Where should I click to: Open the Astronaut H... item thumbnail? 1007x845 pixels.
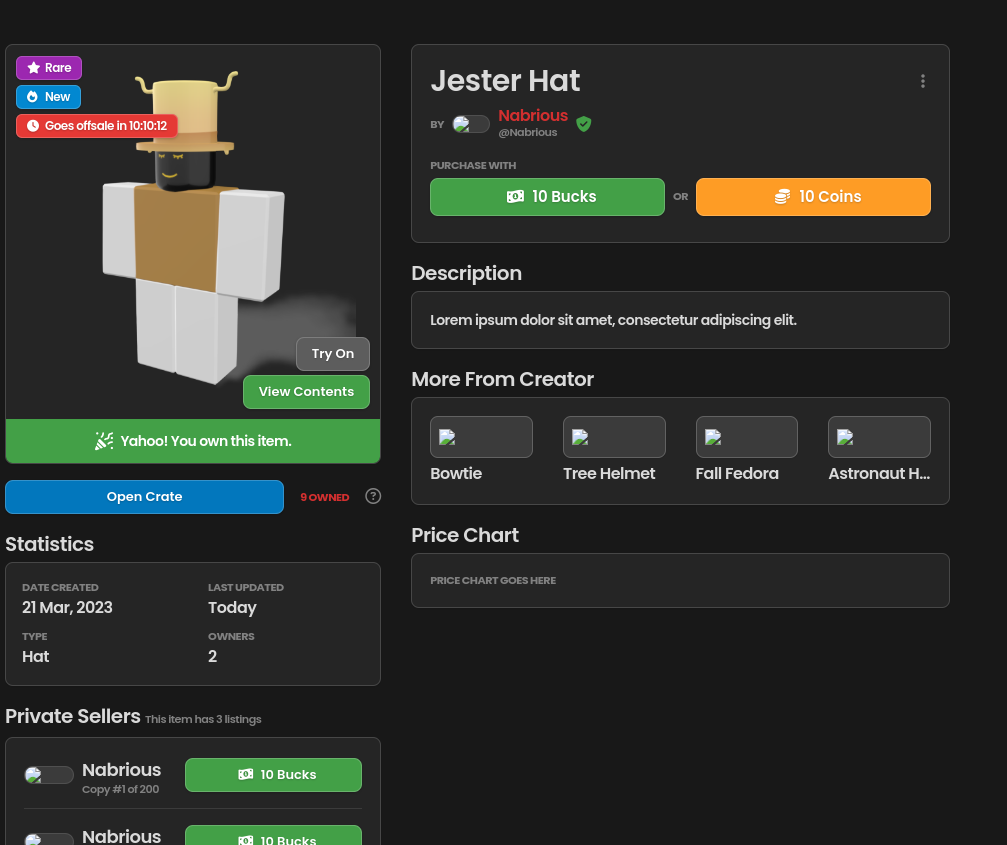(x=879, y=437)
